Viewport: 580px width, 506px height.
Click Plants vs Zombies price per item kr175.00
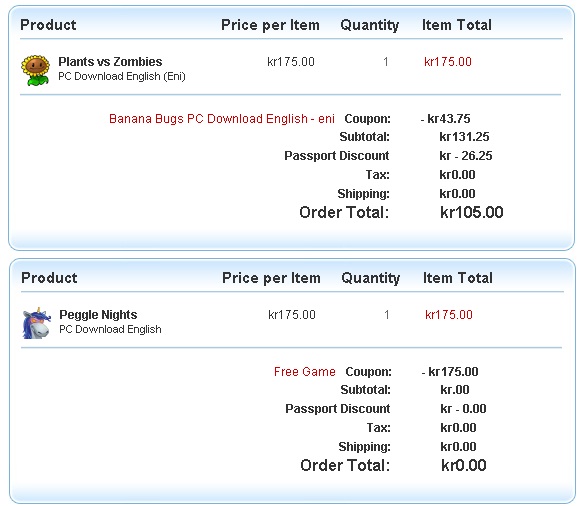pos(291,62)
